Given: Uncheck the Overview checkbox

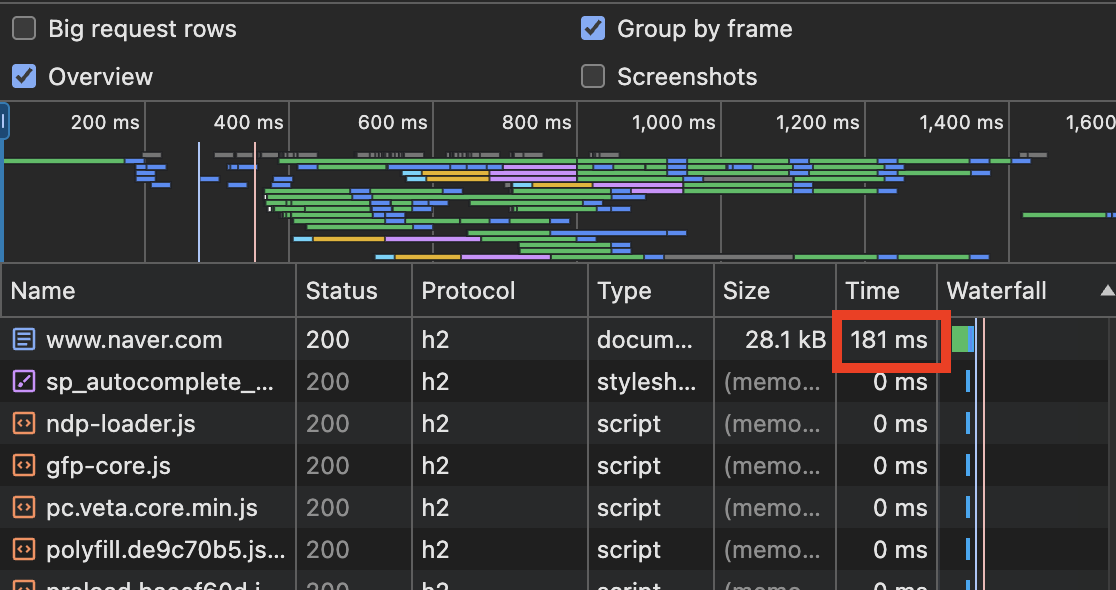Looking at the screenshot, I should click(x=24, y=76).
